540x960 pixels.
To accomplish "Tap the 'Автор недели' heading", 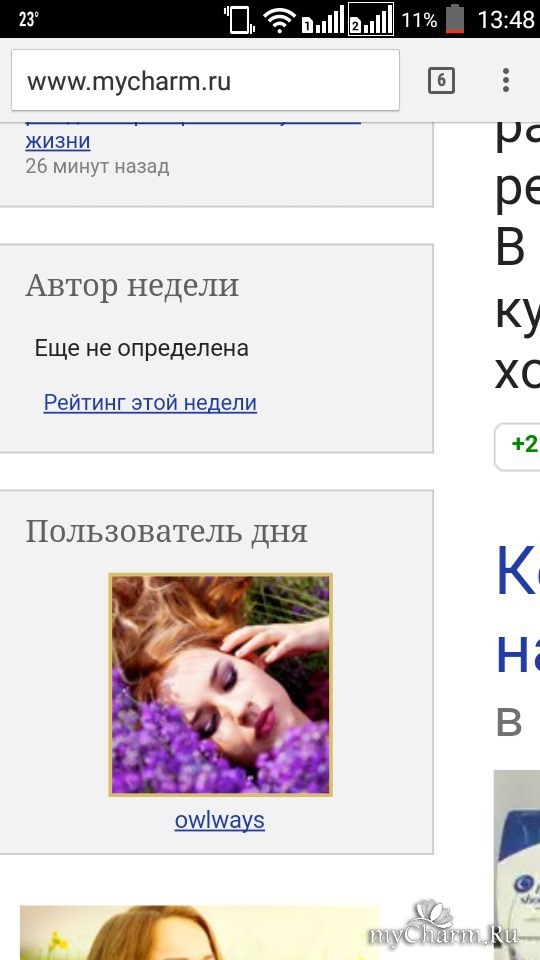I will [132, 285].
